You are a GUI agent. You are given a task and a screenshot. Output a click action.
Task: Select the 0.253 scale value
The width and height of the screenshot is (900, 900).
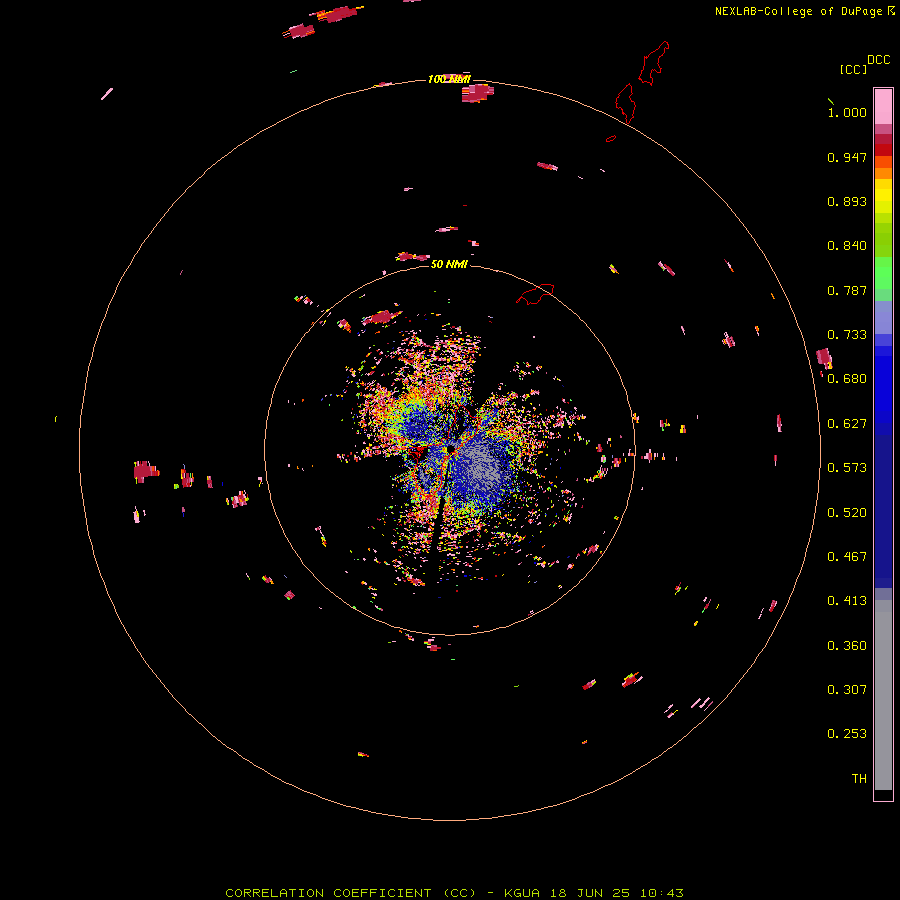point(847,734)
